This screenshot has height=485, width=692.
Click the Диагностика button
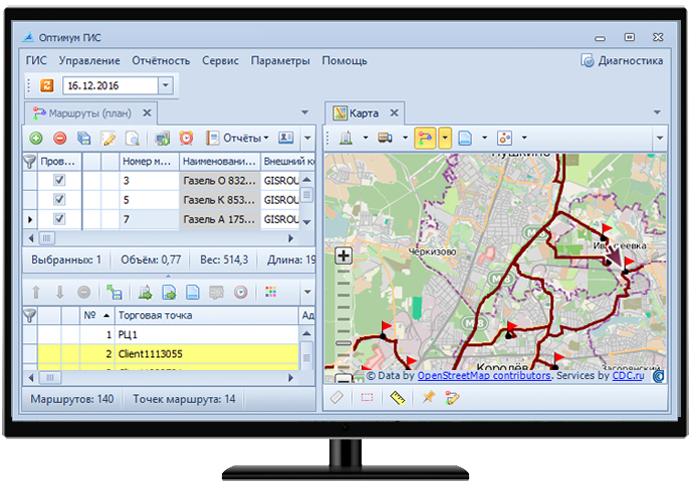622,60
